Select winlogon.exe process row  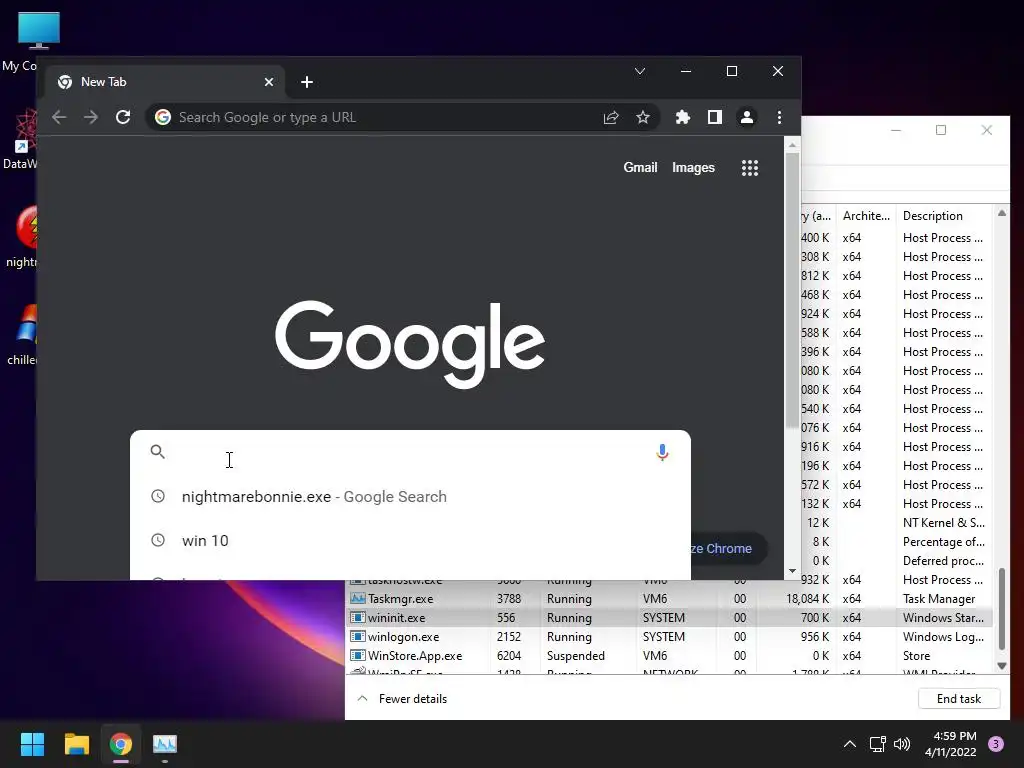[669, 637]
